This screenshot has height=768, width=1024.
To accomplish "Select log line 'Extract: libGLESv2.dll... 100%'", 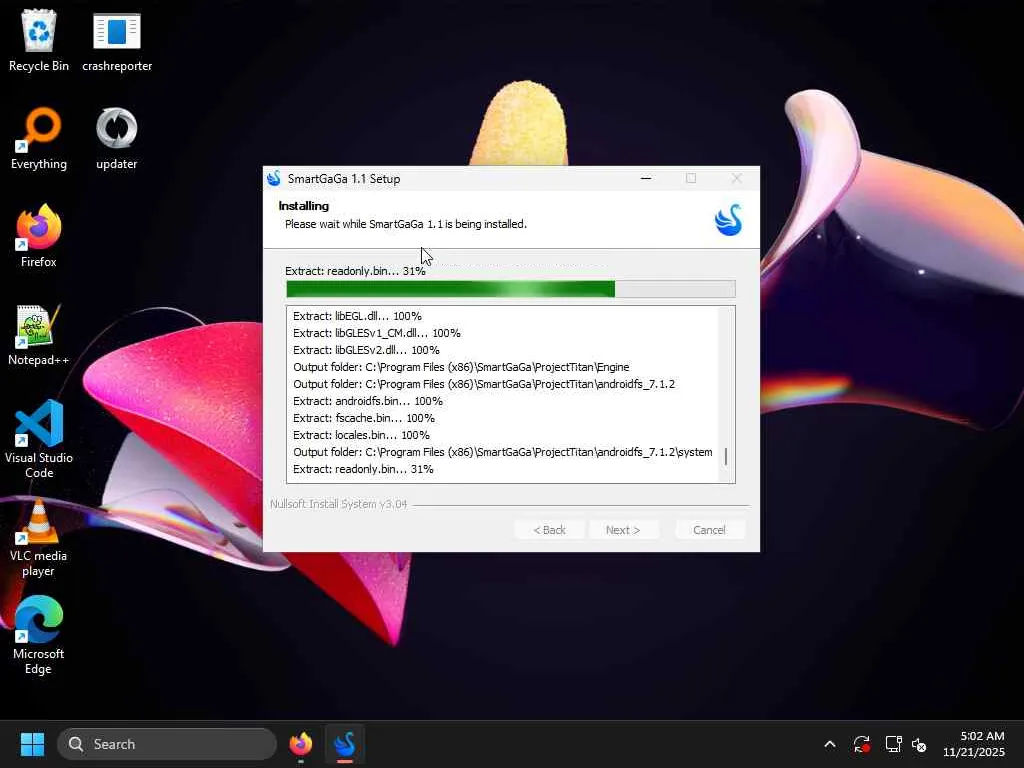I will [x=366, y=350].
